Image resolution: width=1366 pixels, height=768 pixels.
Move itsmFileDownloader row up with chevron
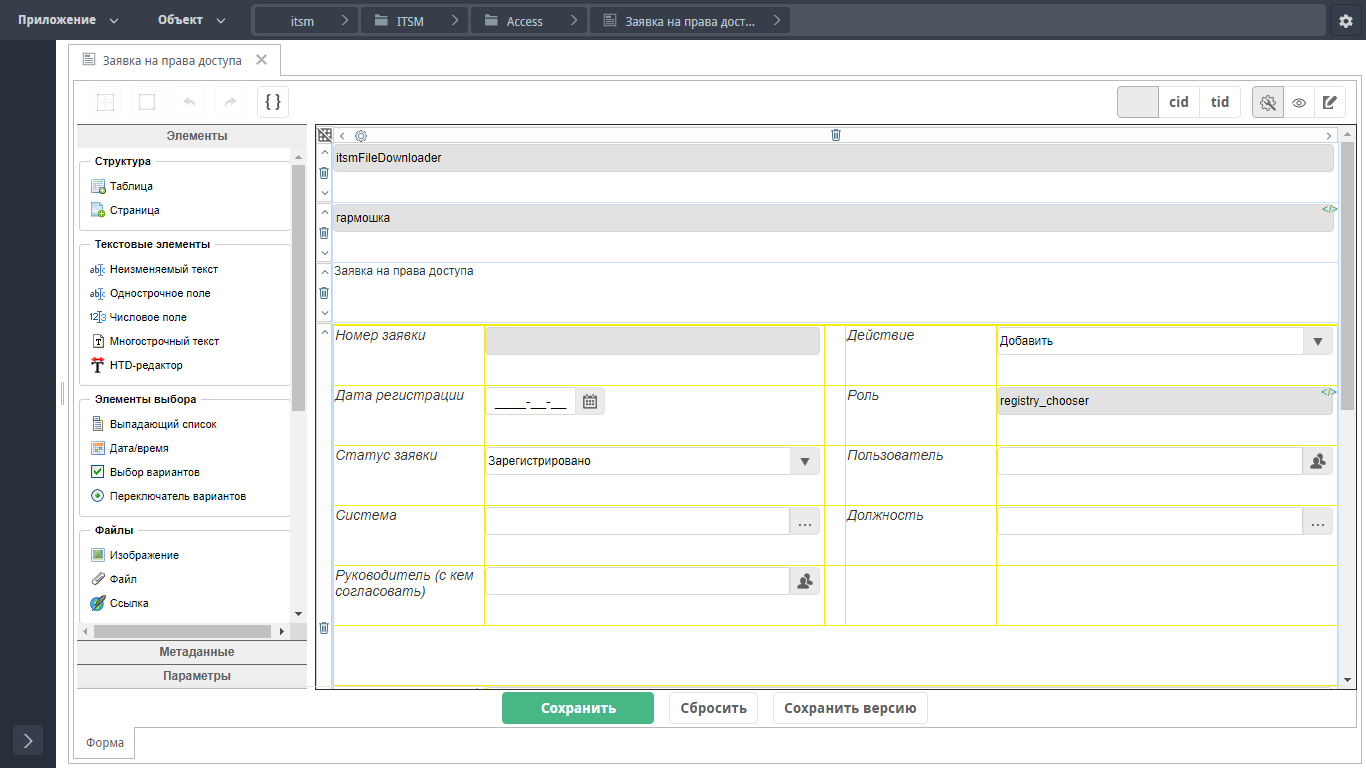pyautogui.click(x=324, y=153)
